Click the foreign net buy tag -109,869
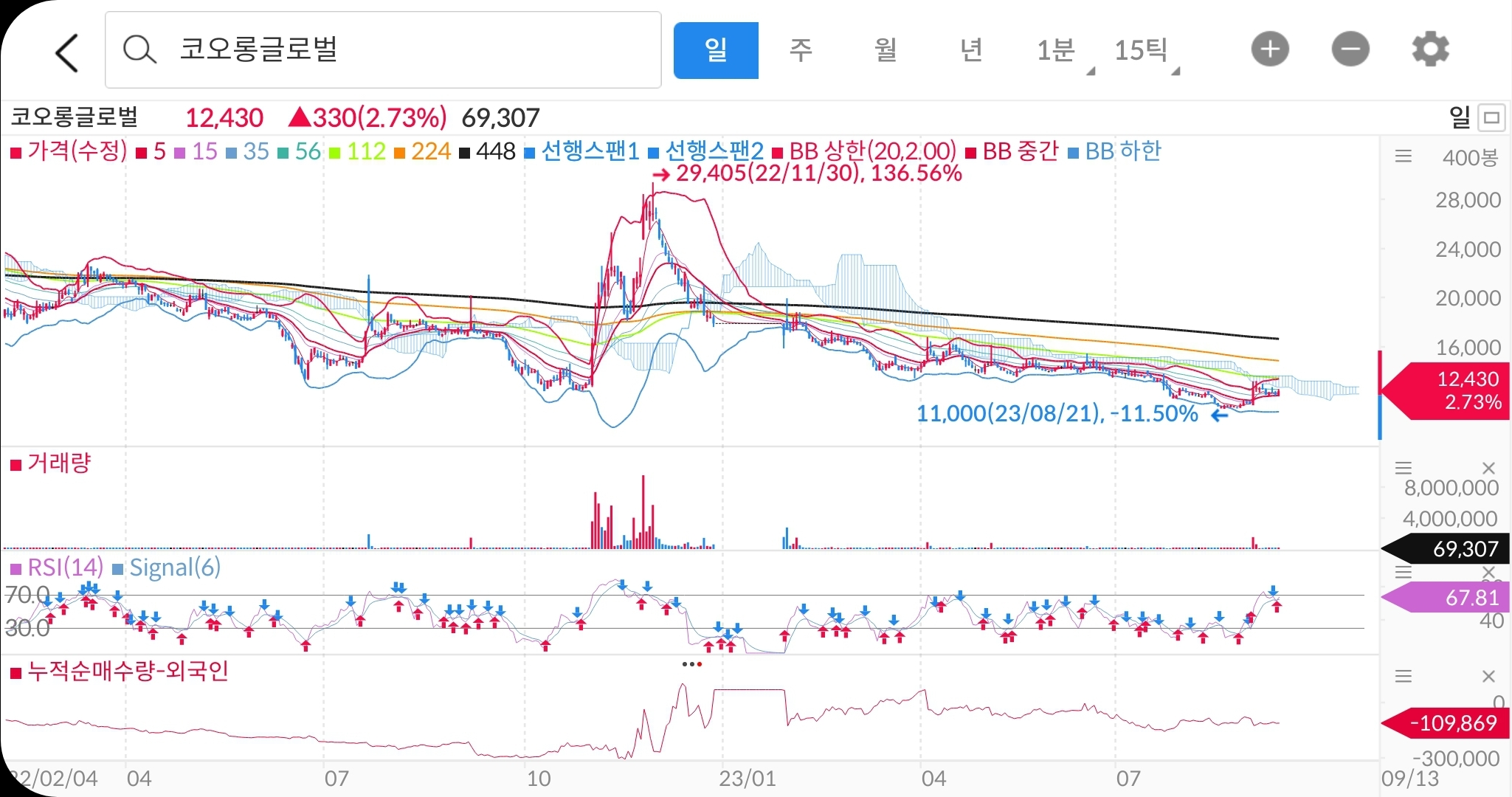The height and width of the screenshot is (797, 1512). pyautogui.click(x=1445, y=722)
